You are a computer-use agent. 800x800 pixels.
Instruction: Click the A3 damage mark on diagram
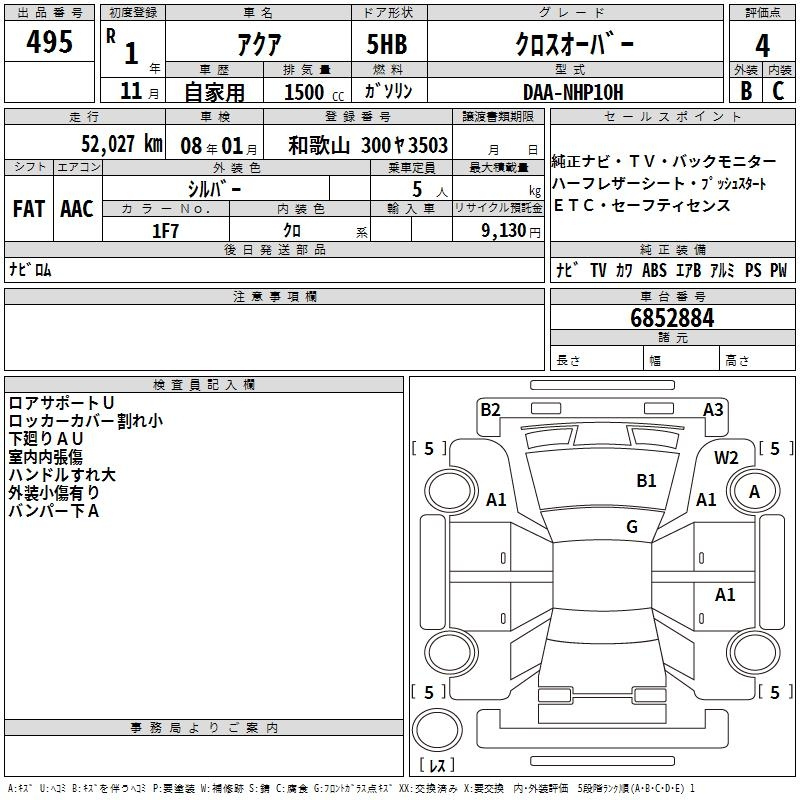(713, 409)
